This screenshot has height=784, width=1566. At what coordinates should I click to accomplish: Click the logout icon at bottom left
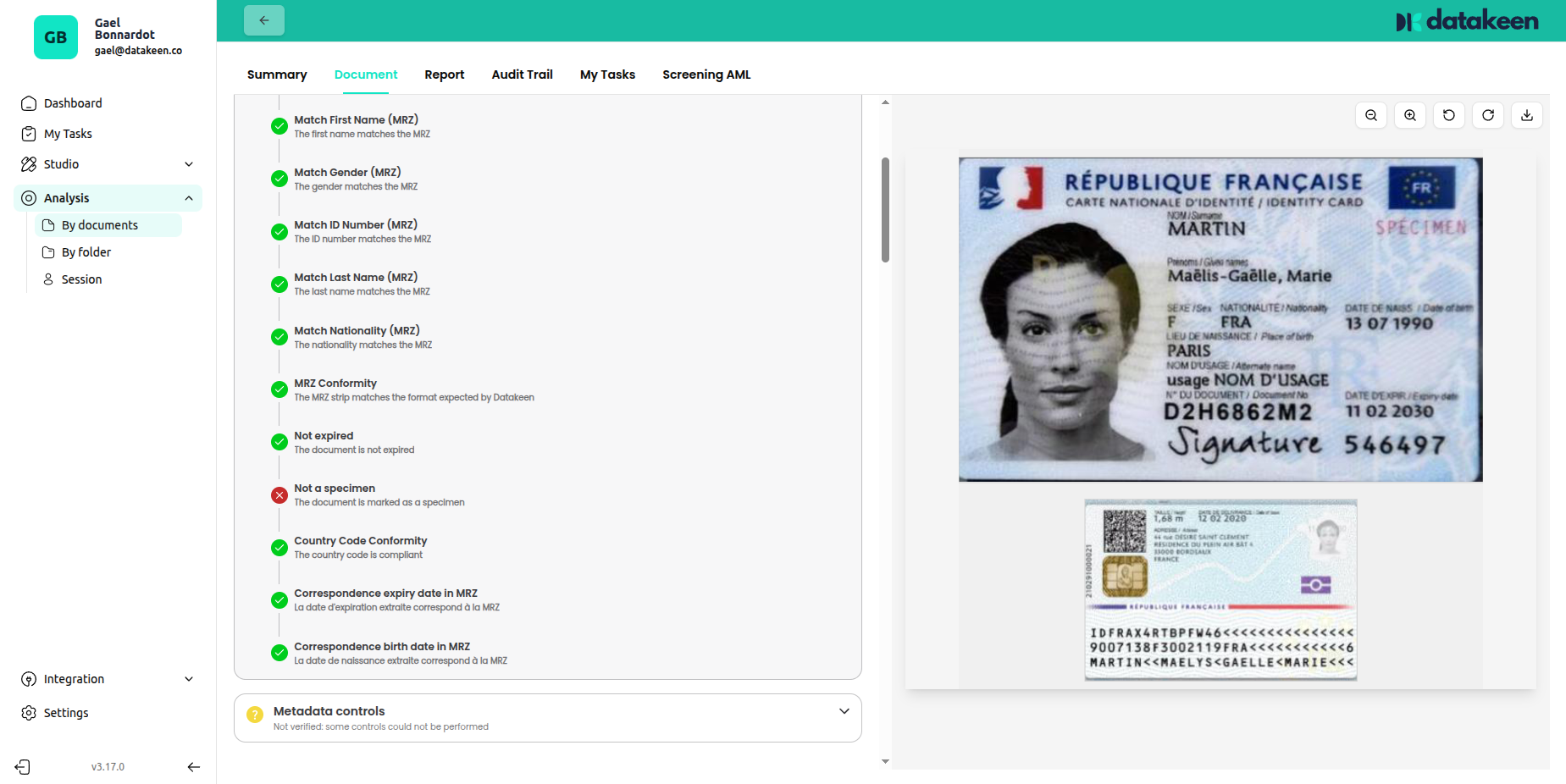point(23,767)
